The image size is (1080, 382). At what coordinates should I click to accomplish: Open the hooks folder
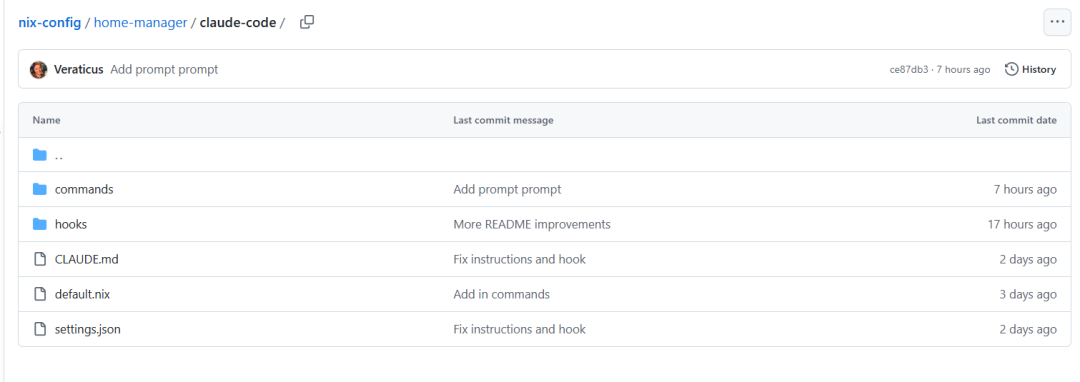point(71,224)
